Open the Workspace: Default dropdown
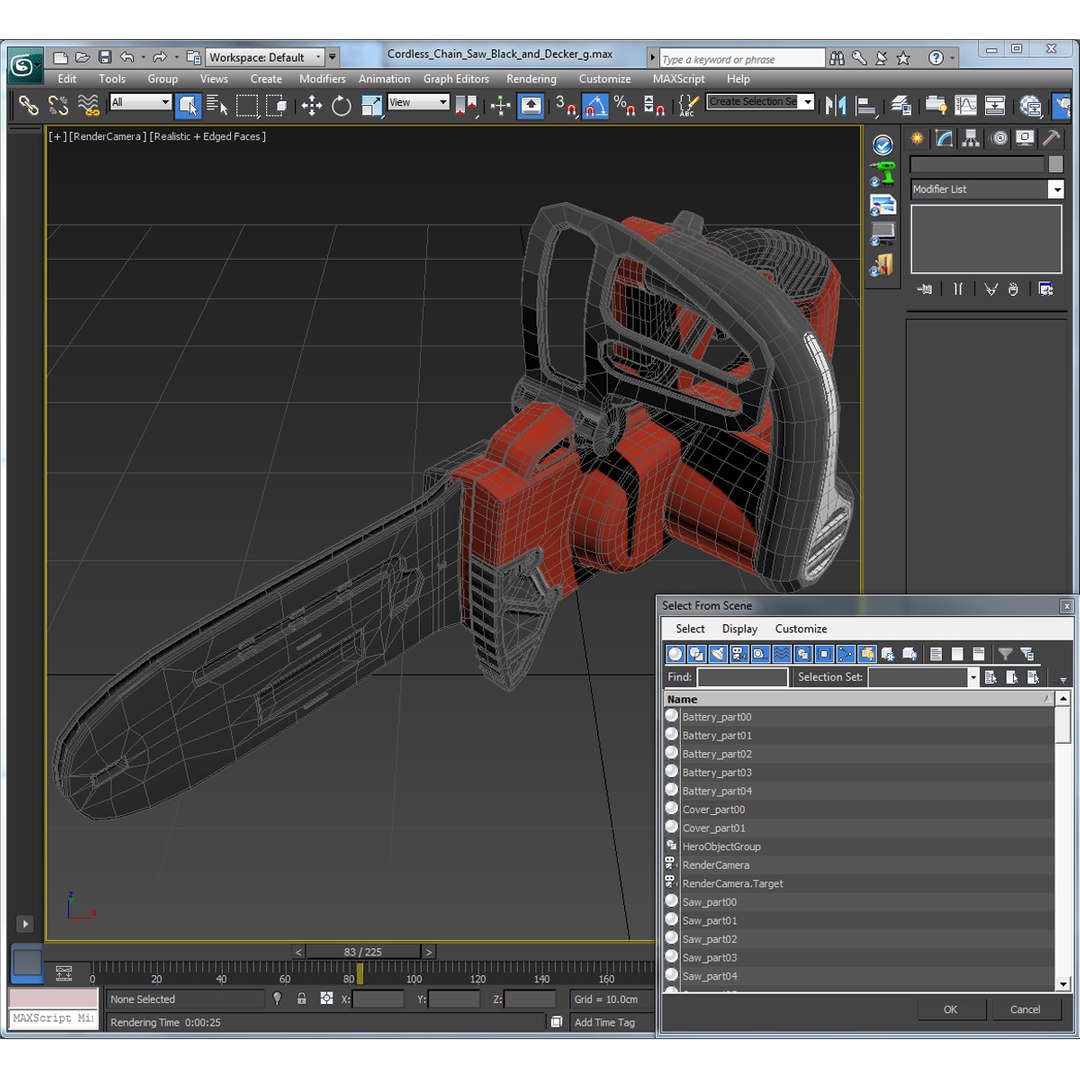Screen dimensions: 1080x1080 point(265,57)
